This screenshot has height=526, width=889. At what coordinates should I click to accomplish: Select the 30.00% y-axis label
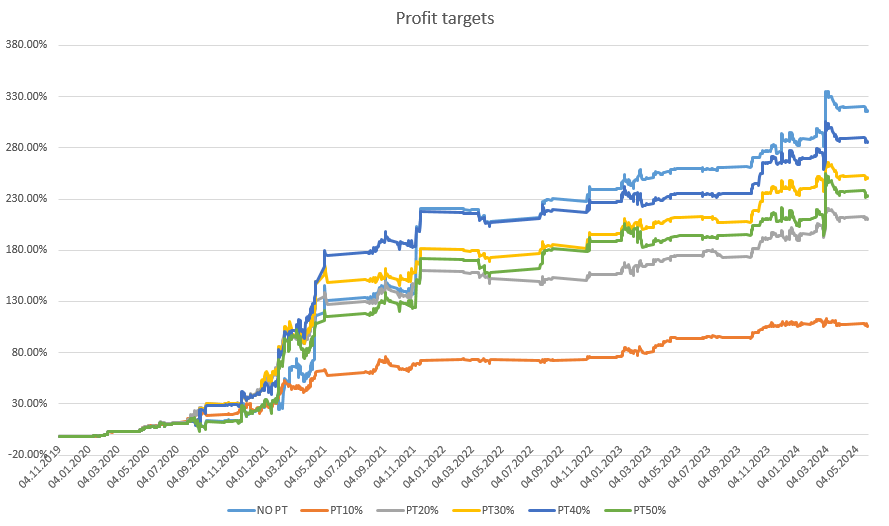click(30, 403)
